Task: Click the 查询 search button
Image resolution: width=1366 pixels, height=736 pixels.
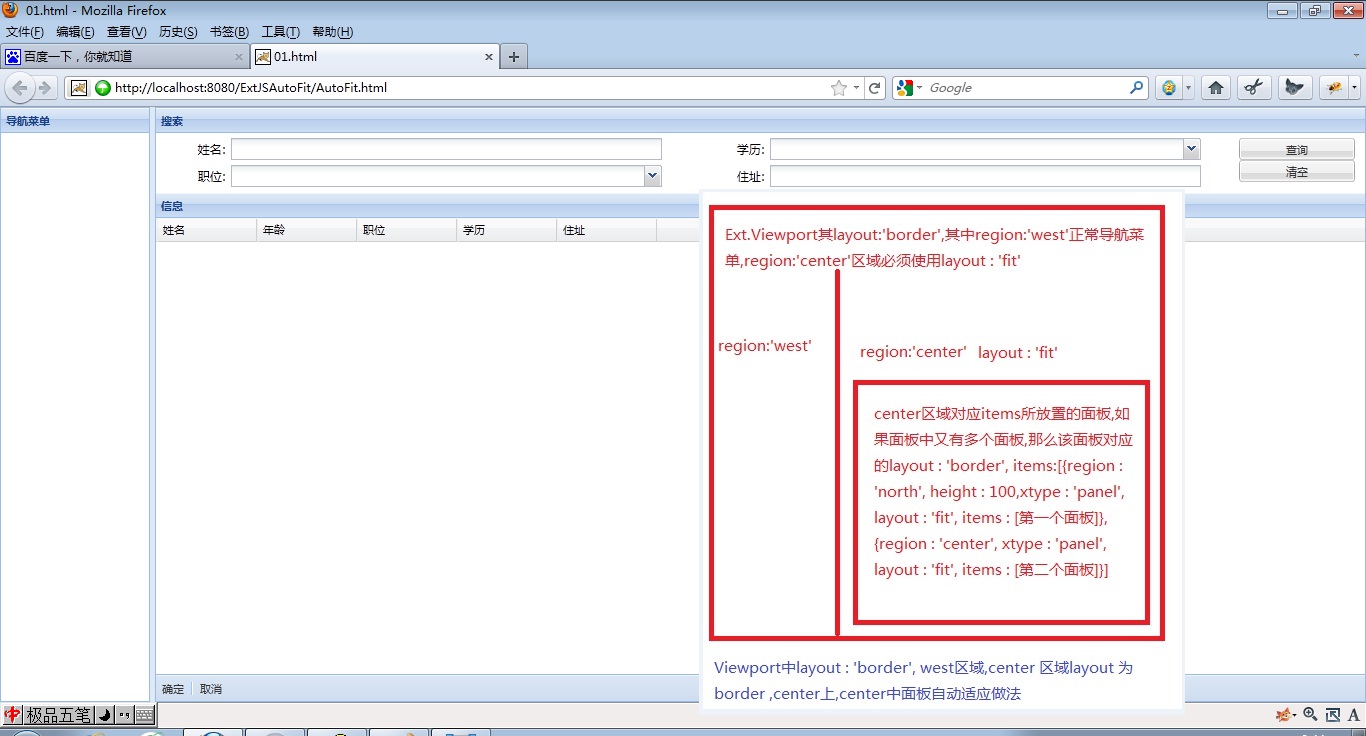Action: coord(1297,149)
